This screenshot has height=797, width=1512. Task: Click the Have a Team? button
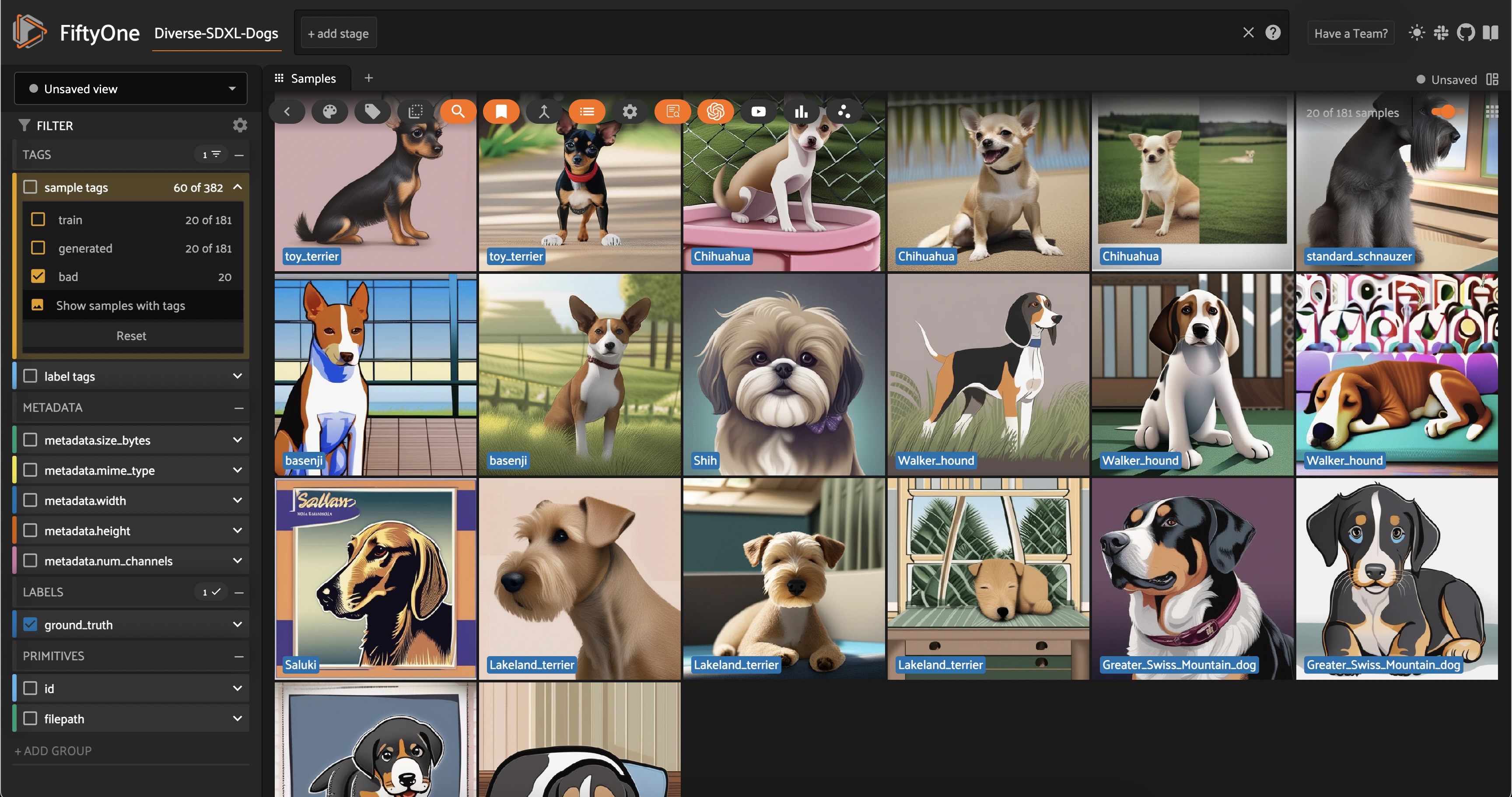click(1351, 33)
